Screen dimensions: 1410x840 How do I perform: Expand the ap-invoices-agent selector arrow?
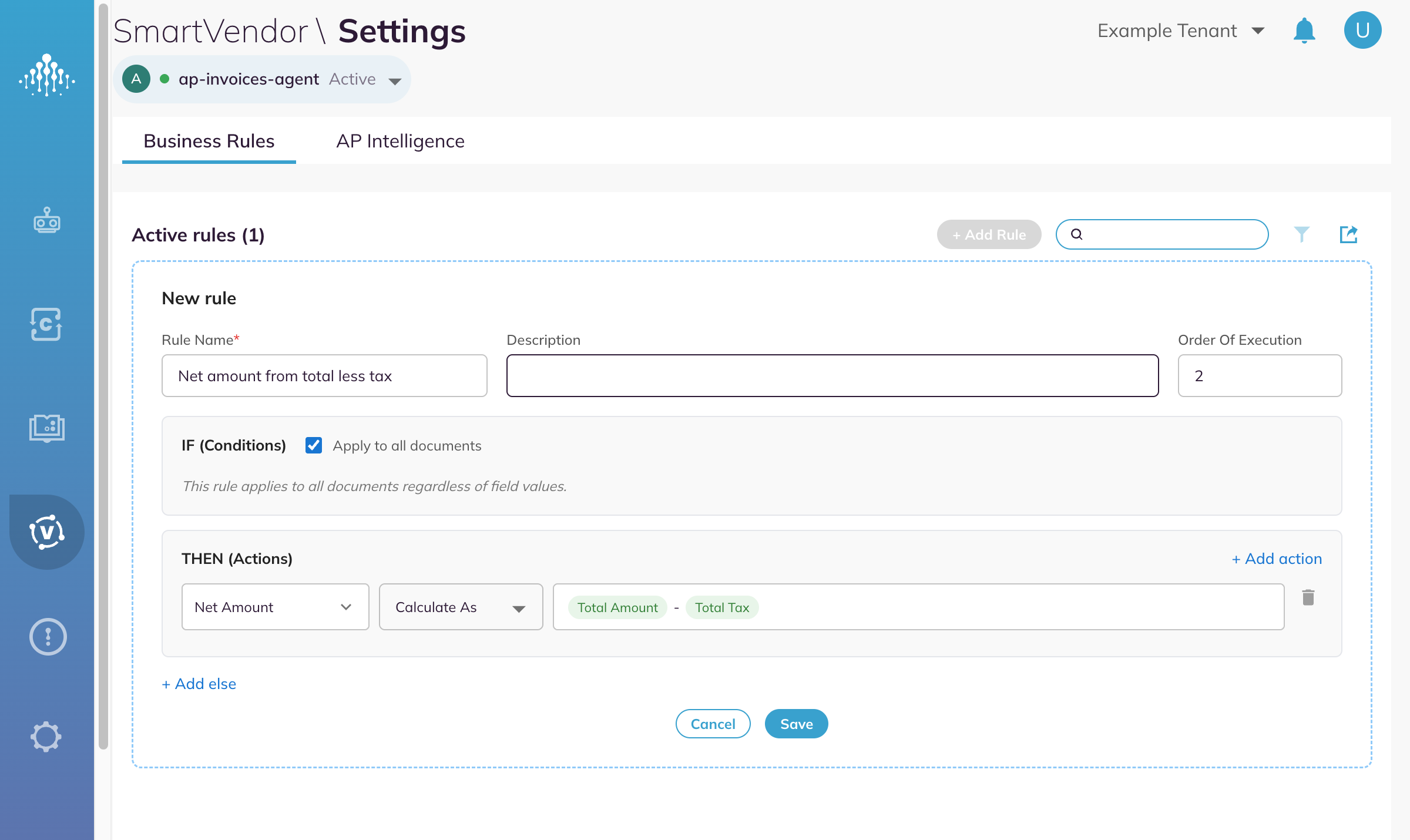point(395,81)
